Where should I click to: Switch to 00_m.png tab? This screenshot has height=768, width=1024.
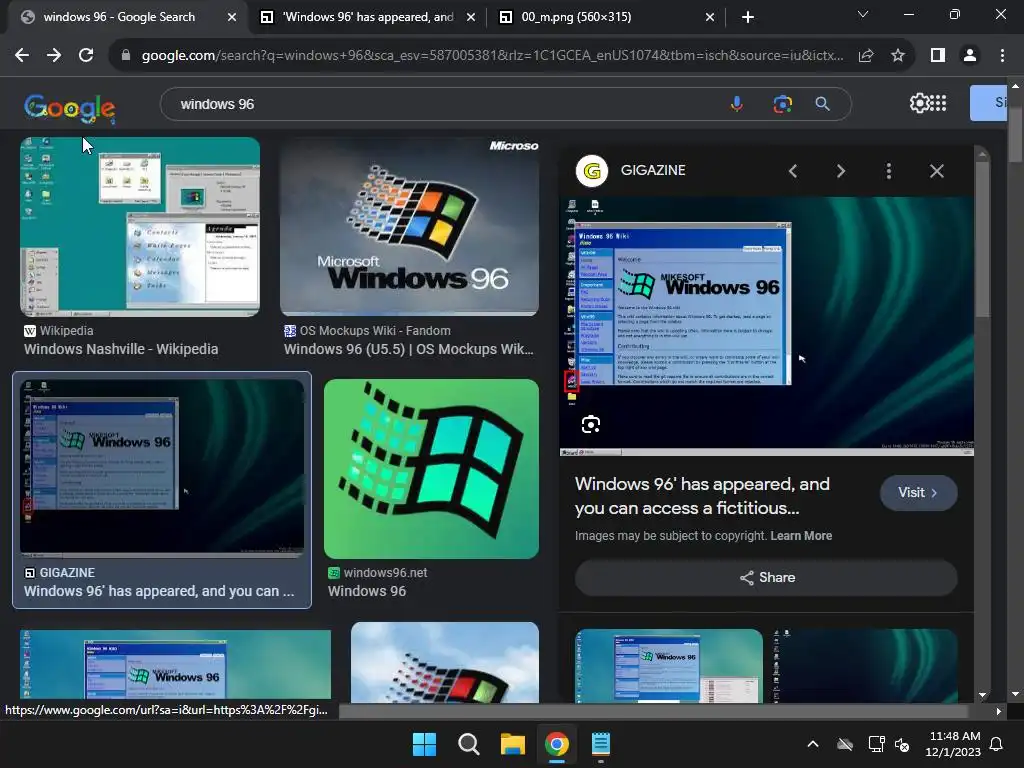pyautogui.click(x=576, y=17)
